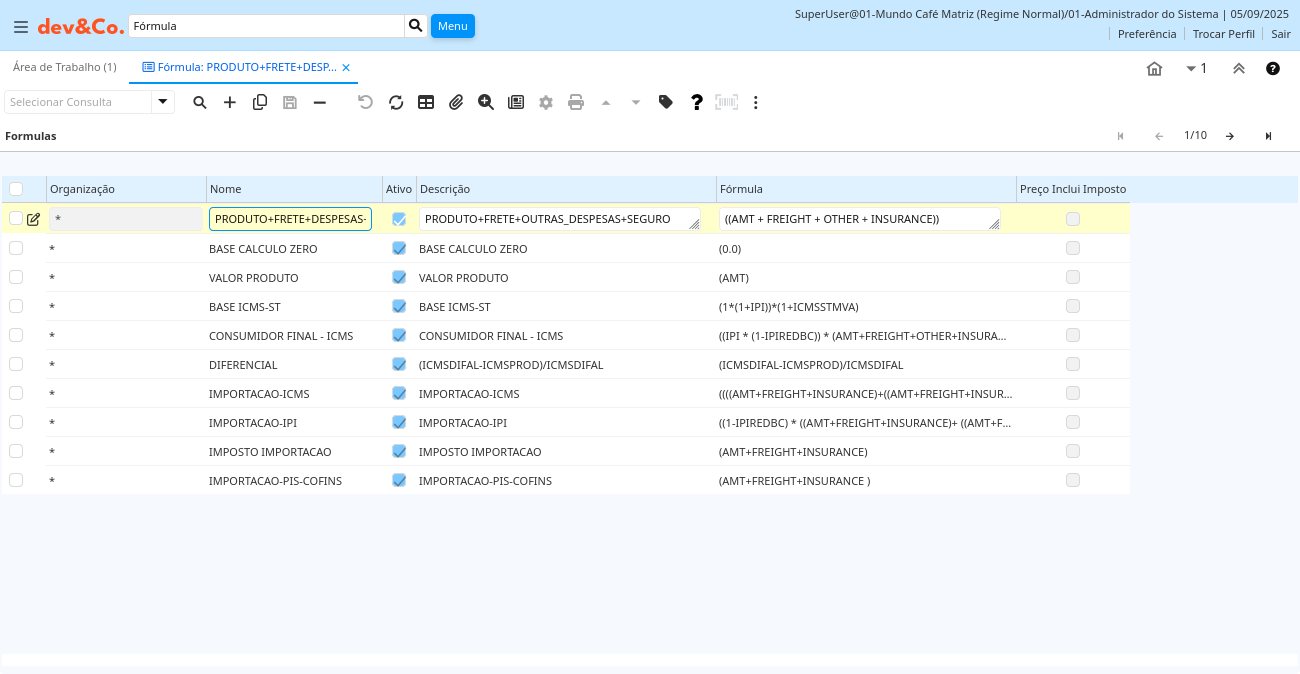Screen dimensions: 1300x674
Task: Click the Descrição text field in edited row
Action: click(554, 219)
